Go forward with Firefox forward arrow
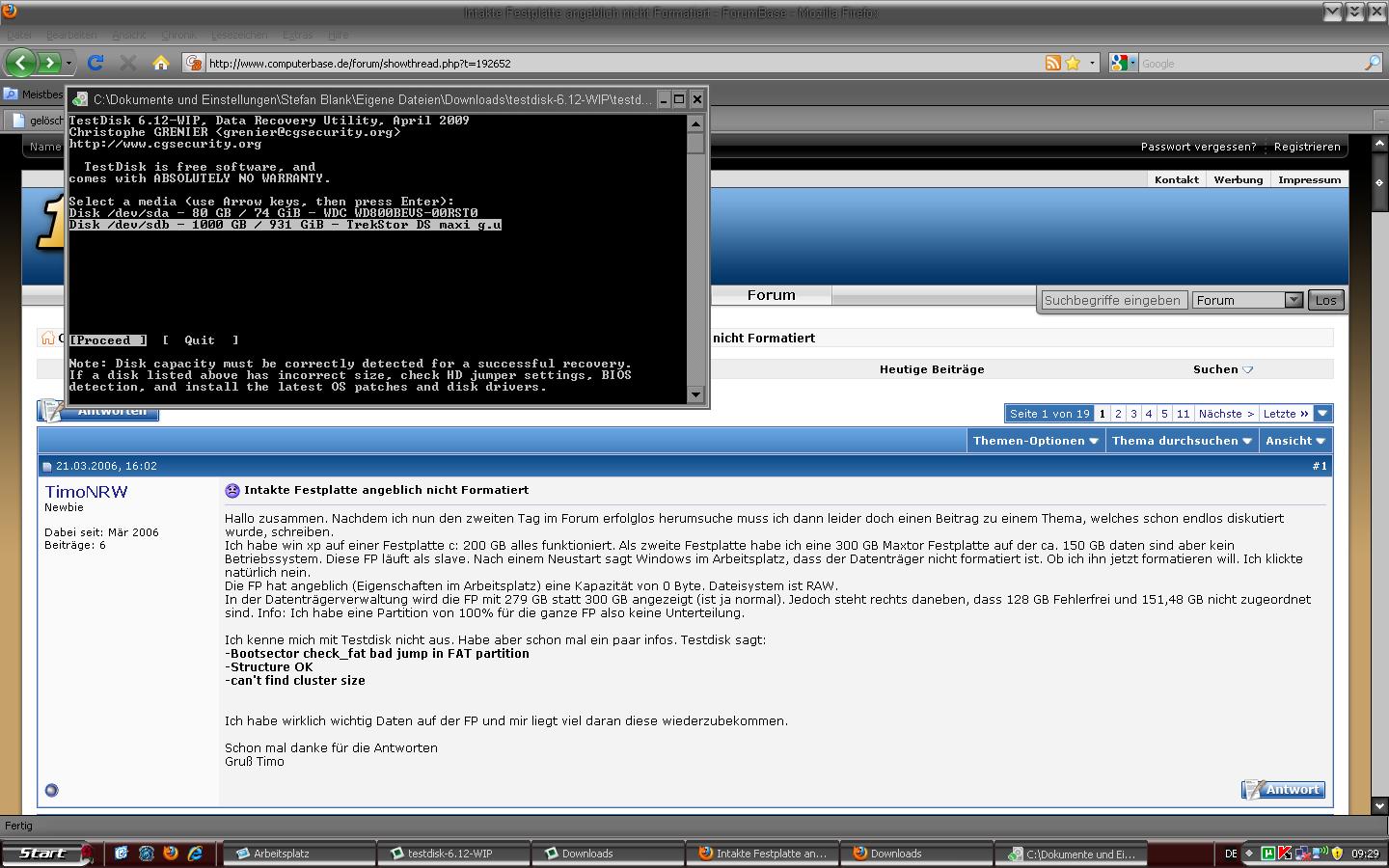This screenshot has height=868, width=1389. (x=48, y=63)
